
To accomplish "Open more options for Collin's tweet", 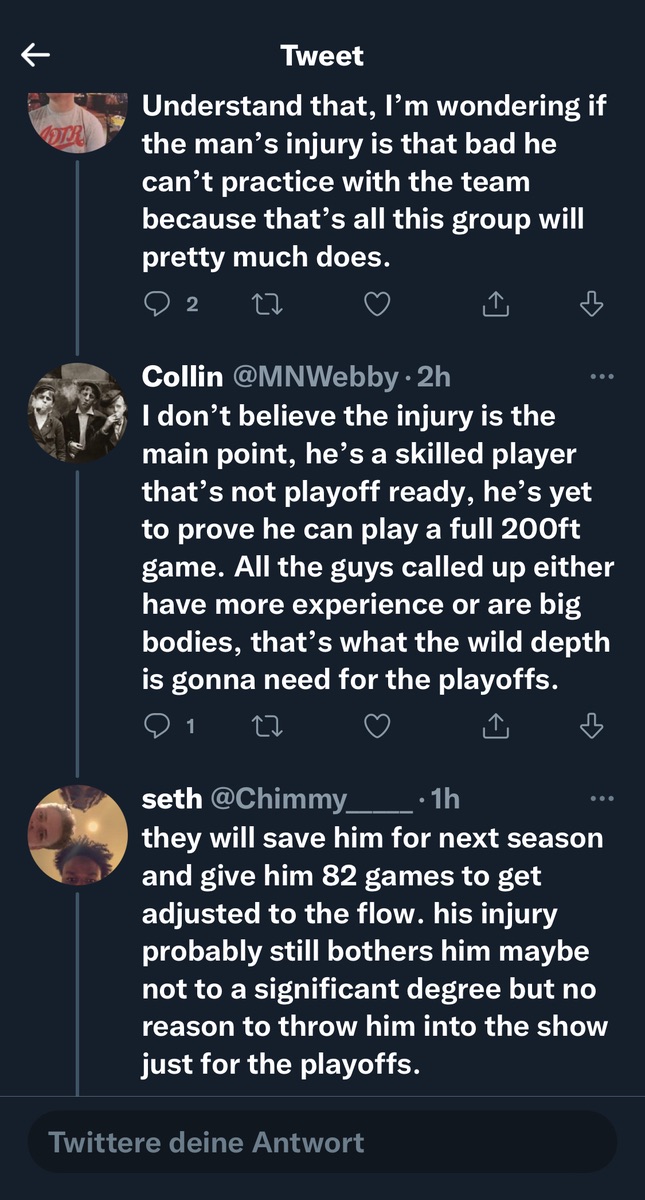I will pyautogui.click(x=600, y=377).
